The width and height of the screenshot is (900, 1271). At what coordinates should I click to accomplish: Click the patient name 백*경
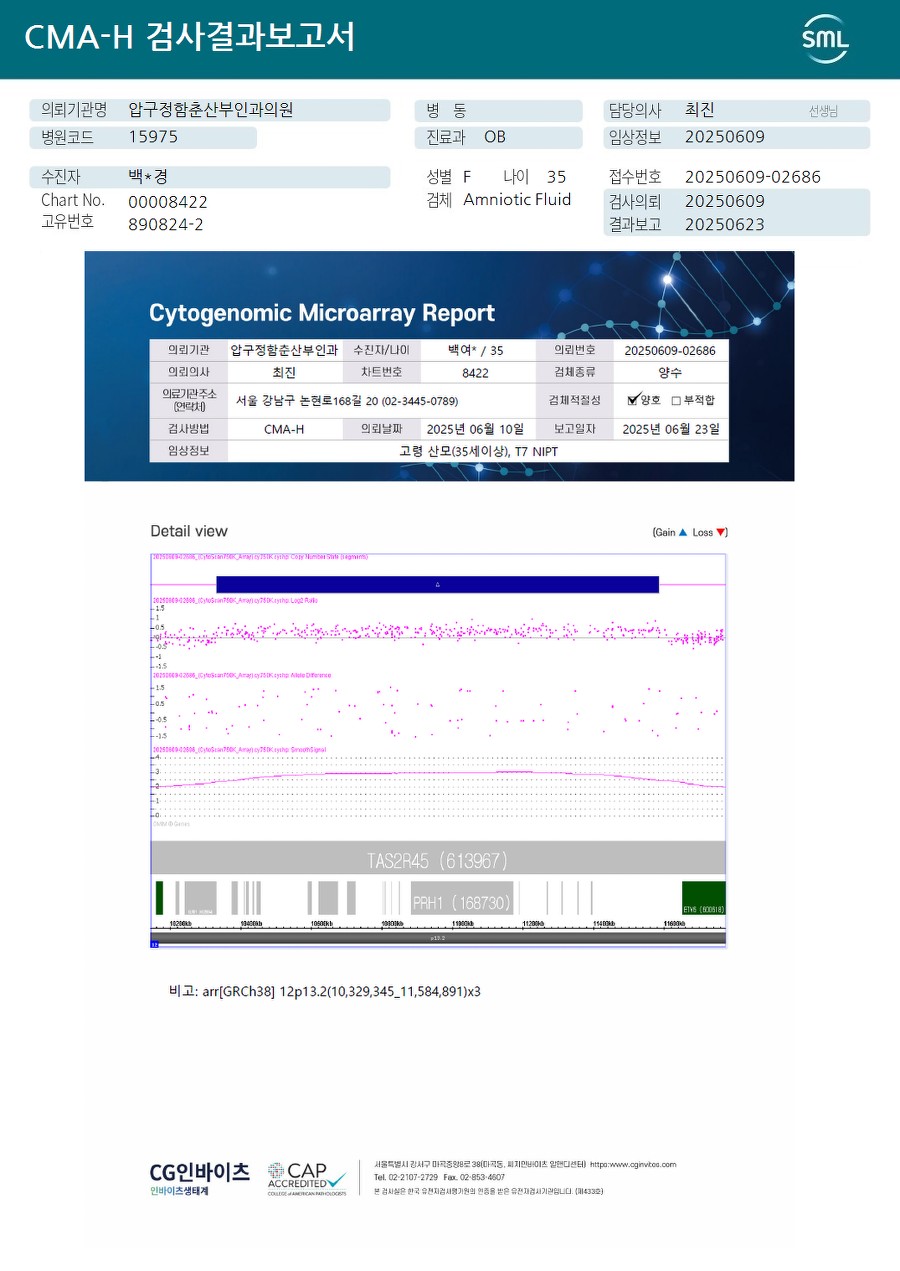[148, 177]
